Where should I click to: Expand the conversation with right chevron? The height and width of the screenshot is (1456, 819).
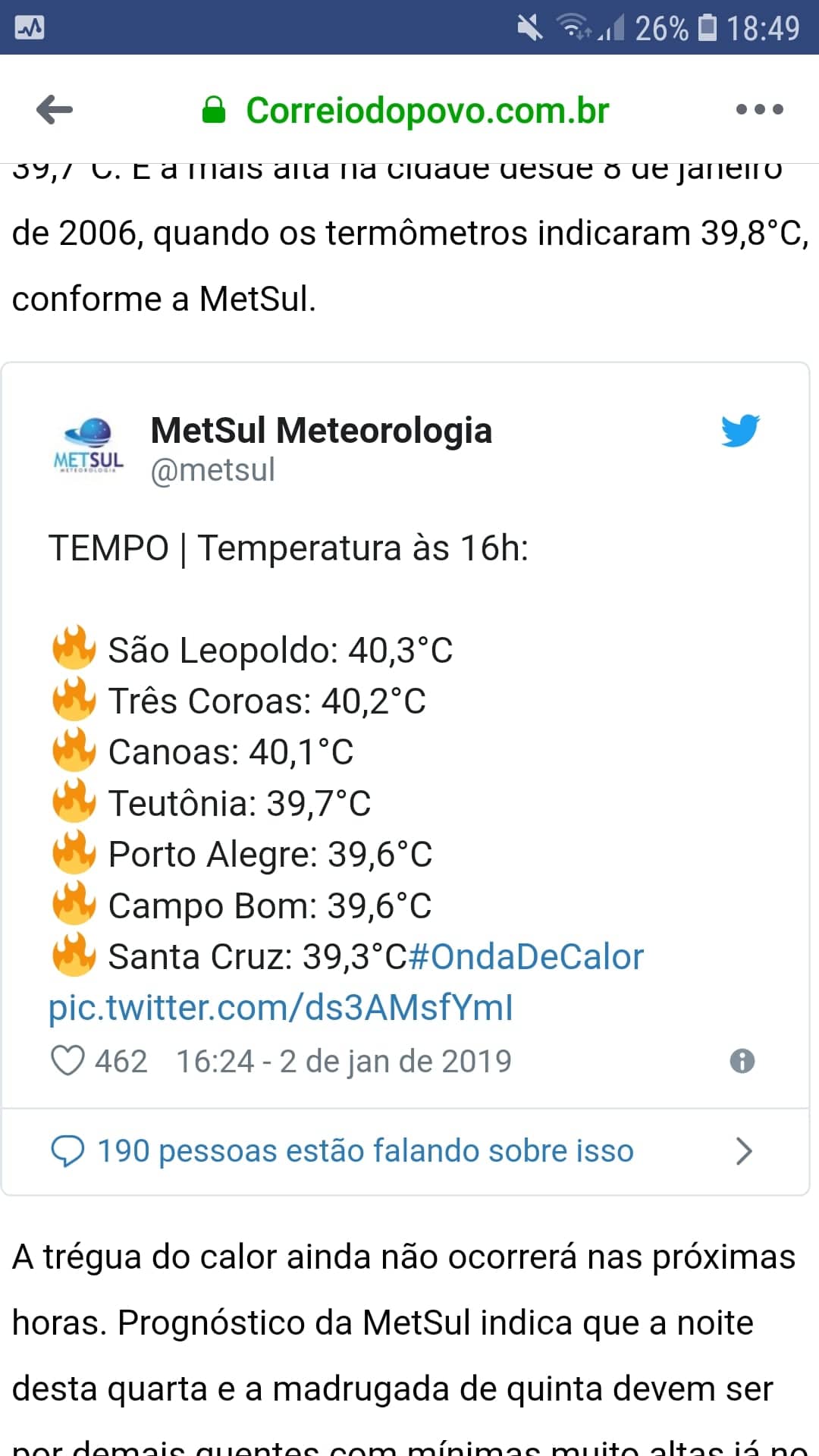pos(745,1151)
